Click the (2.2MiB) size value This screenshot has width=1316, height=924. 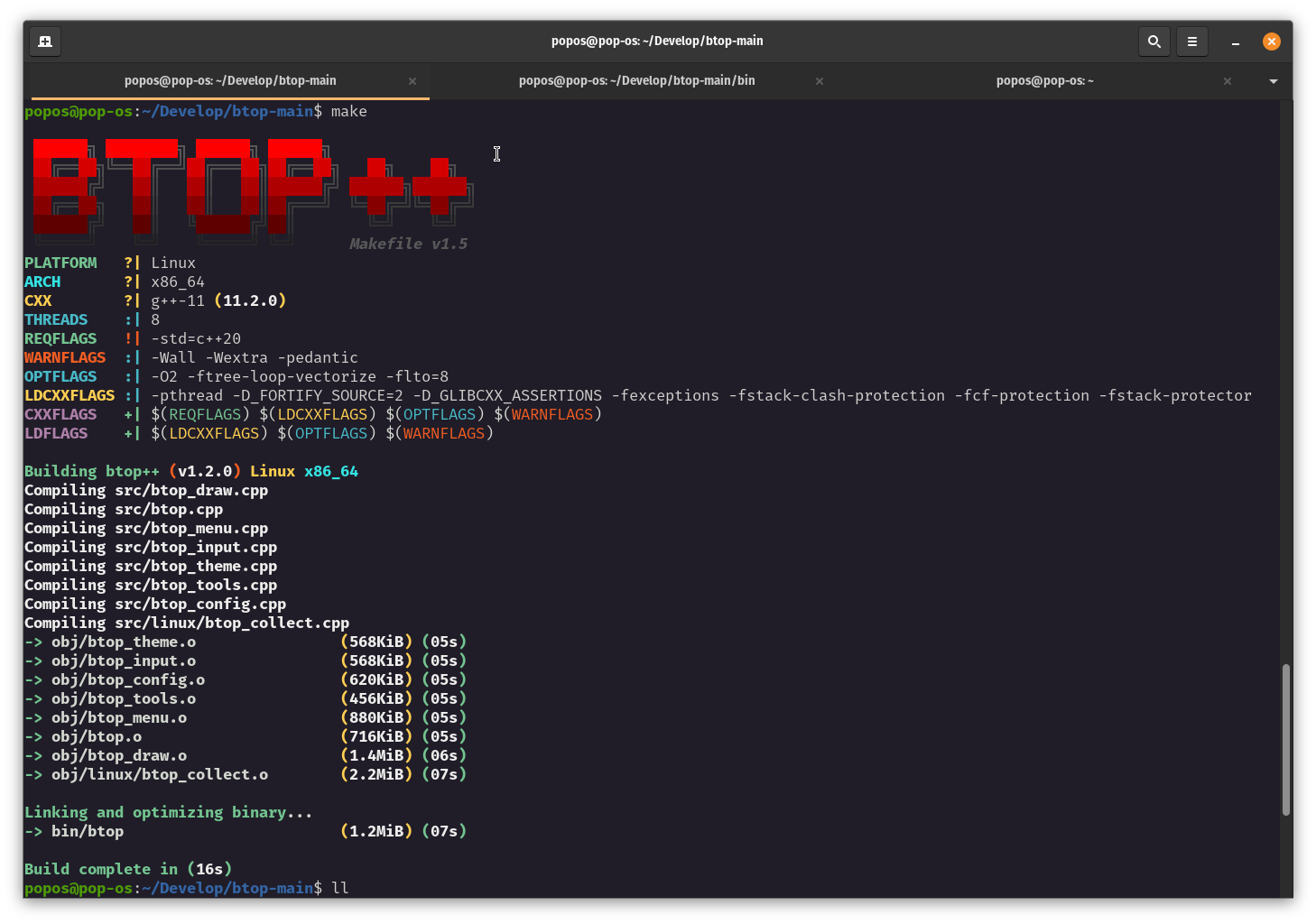click(x=376, y=774)
